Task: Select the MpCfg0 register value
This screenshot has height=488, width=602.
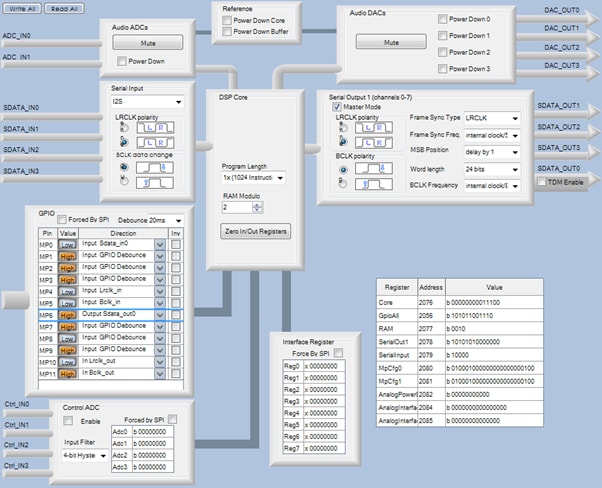Action: click(494, 368)
